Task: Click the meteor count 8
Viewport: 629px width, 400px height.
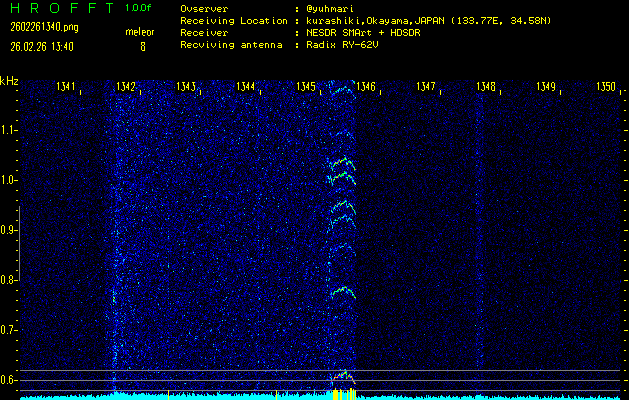Action: pyautogui.click(x=143, y=47)
